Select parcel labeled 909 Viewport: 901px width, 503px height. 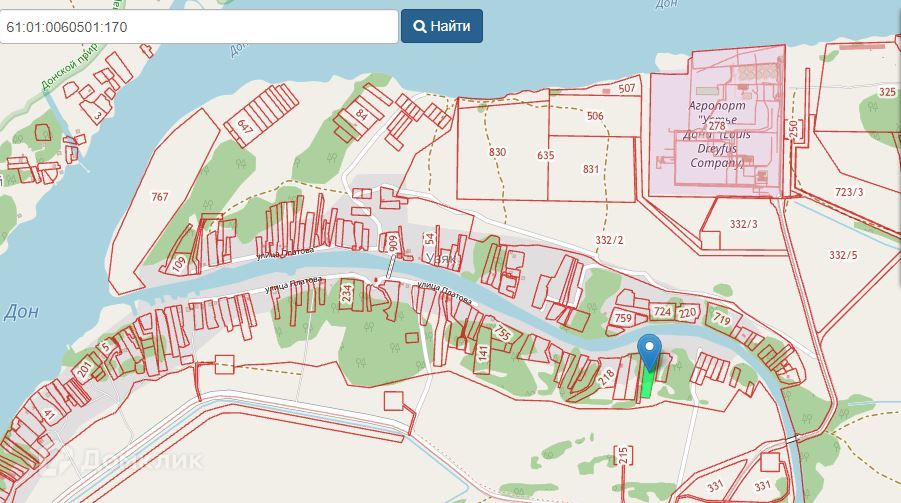(x=393, y=243)
